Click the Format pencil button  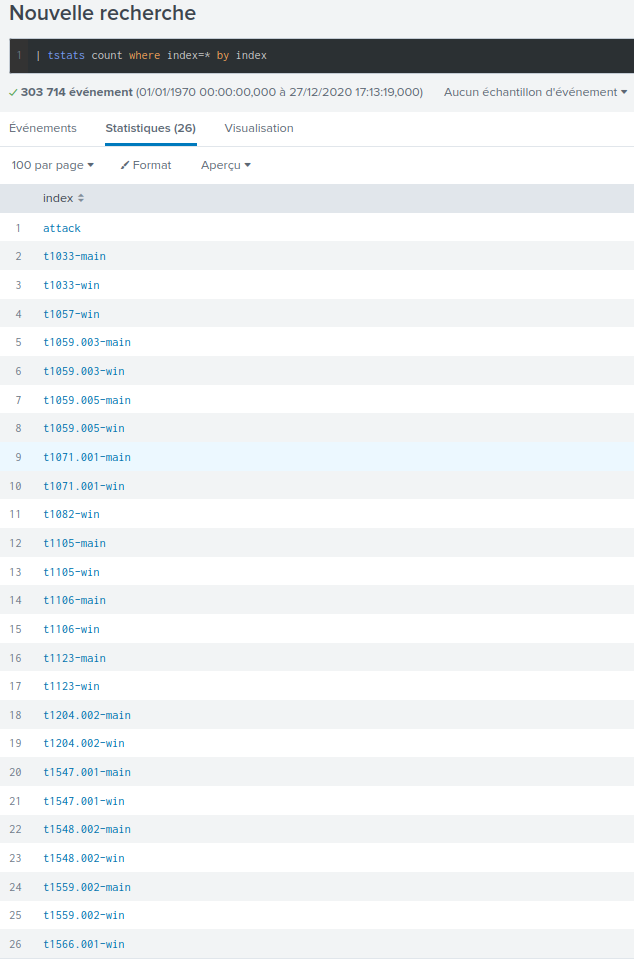(x=145, y=165)
